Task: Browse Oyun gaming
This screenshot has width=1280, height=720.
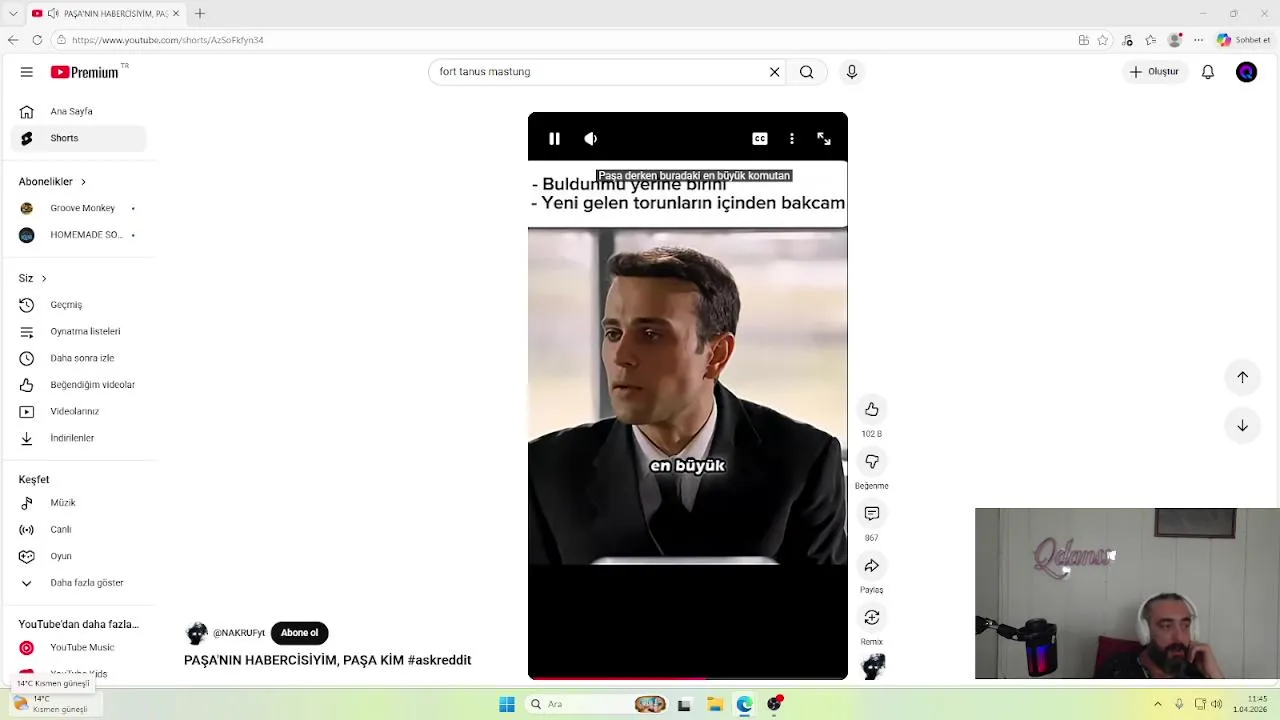Action: [78, 556]
